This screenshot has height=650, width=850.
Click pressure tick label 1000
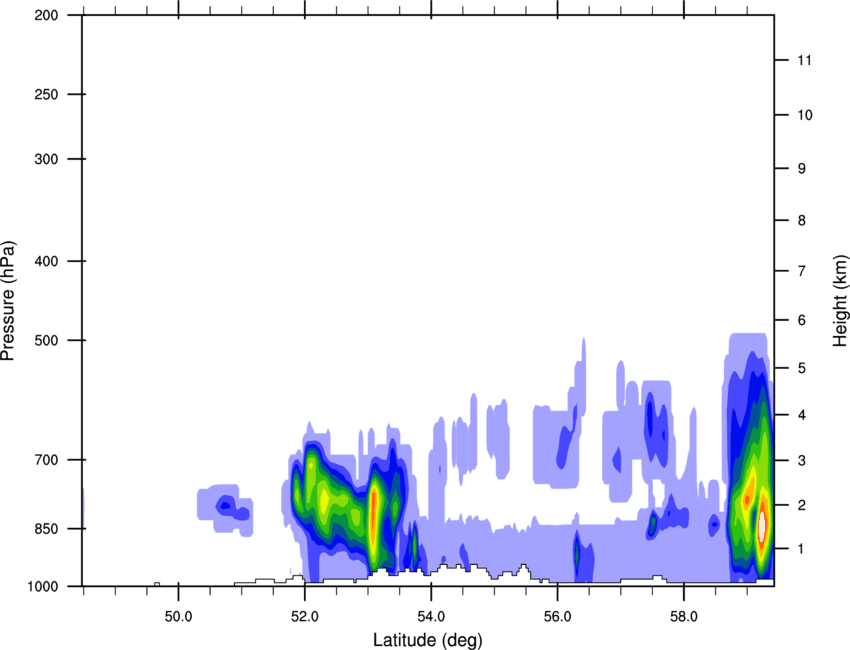[43, 586]
